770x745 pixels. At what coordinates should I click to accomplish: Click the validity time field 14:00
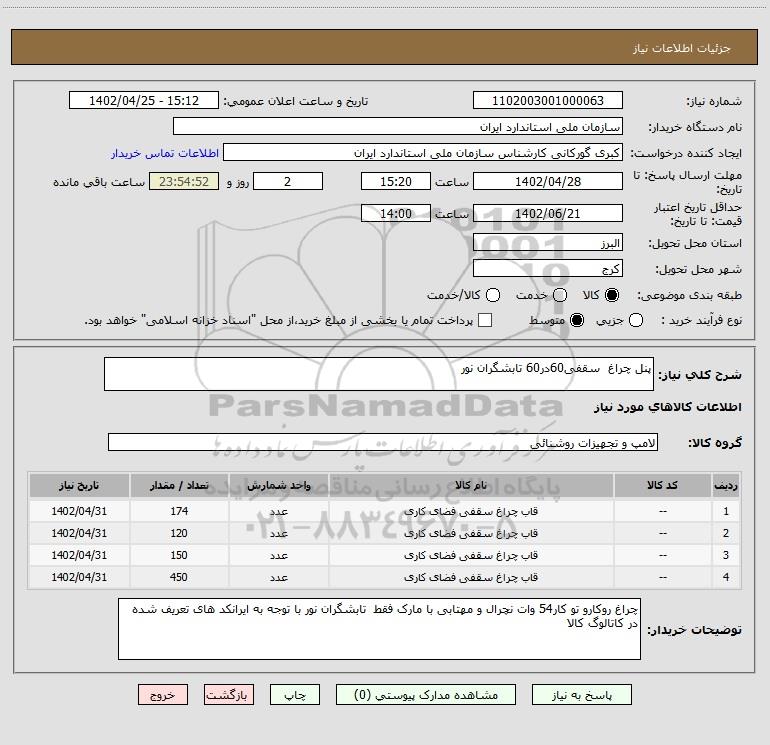(x=396, y=213)
